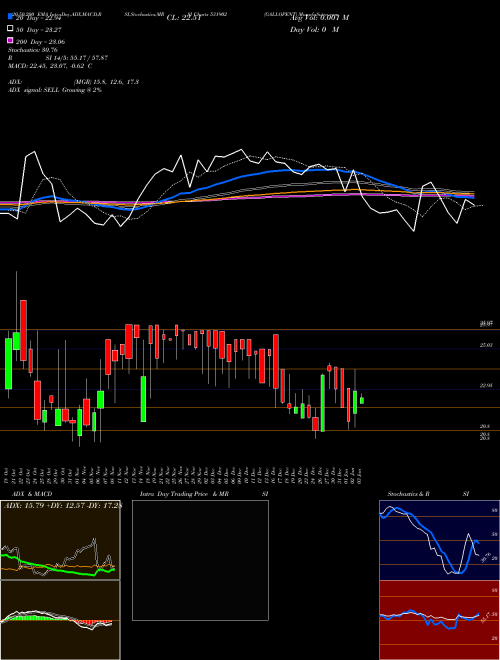Click the 'Intra Day Trading Price & MR' title

184,494
